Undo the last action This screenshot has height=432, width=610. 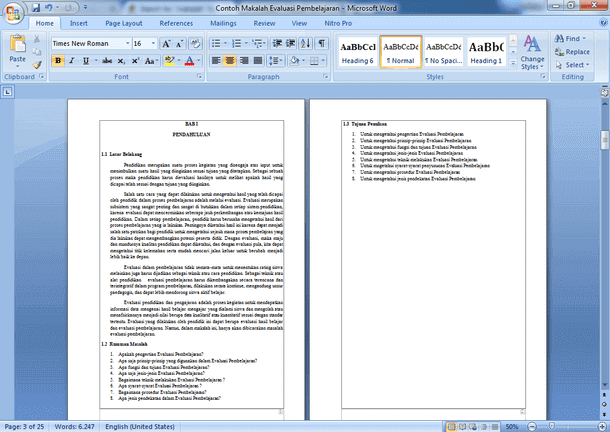click(49, 7)
